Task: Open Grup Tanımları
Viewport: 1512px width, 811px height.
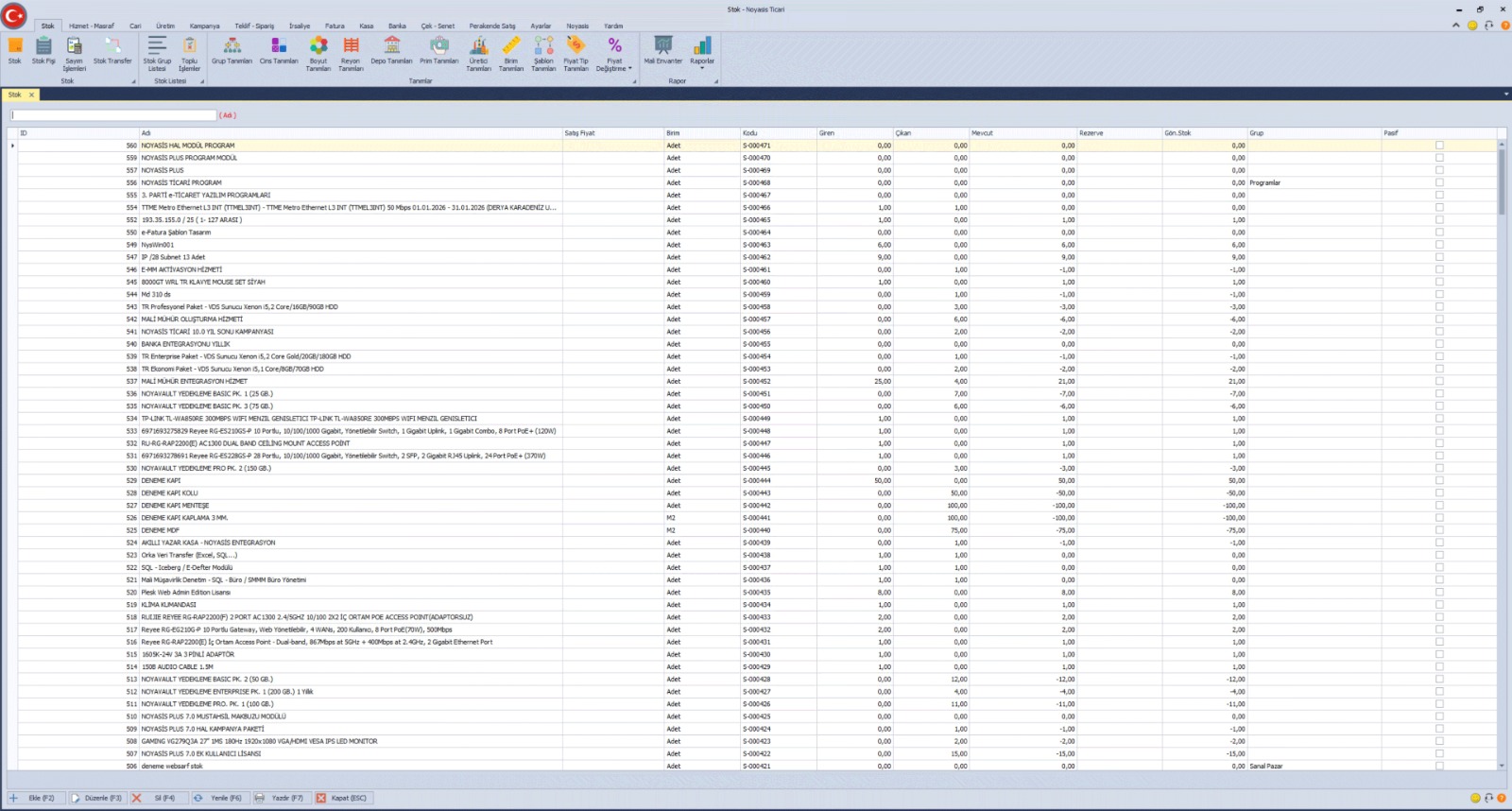Action: [x=232, y=51]
